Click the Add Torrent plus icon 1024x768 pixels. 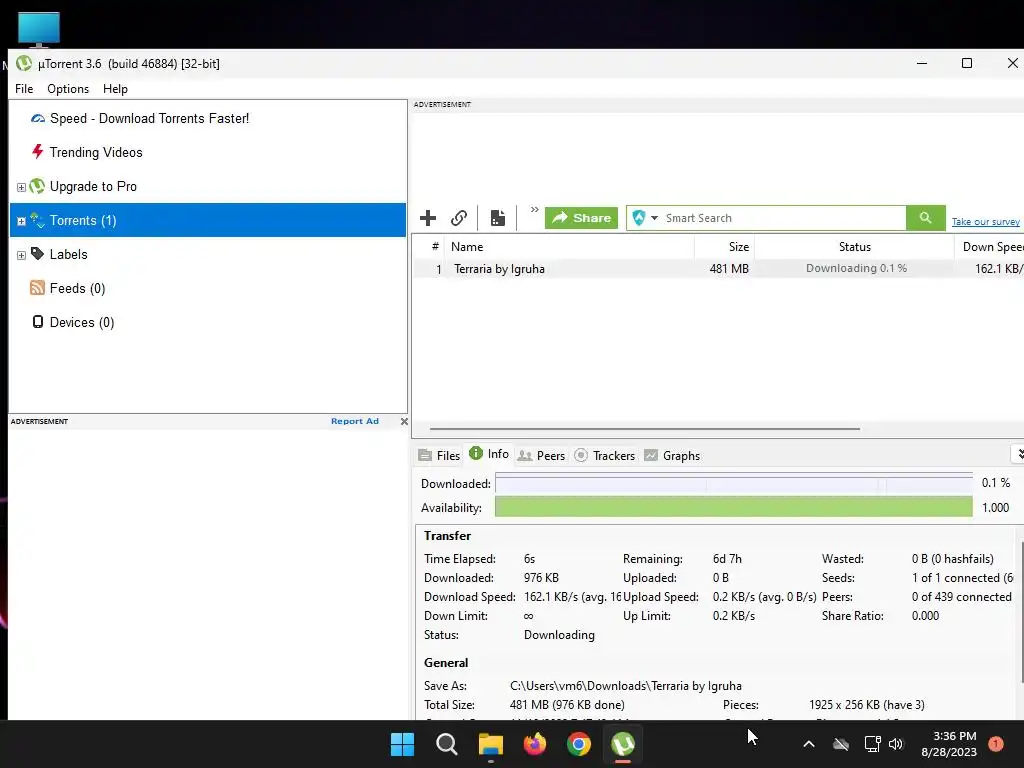pyautogui.click(x=428, y=218)
